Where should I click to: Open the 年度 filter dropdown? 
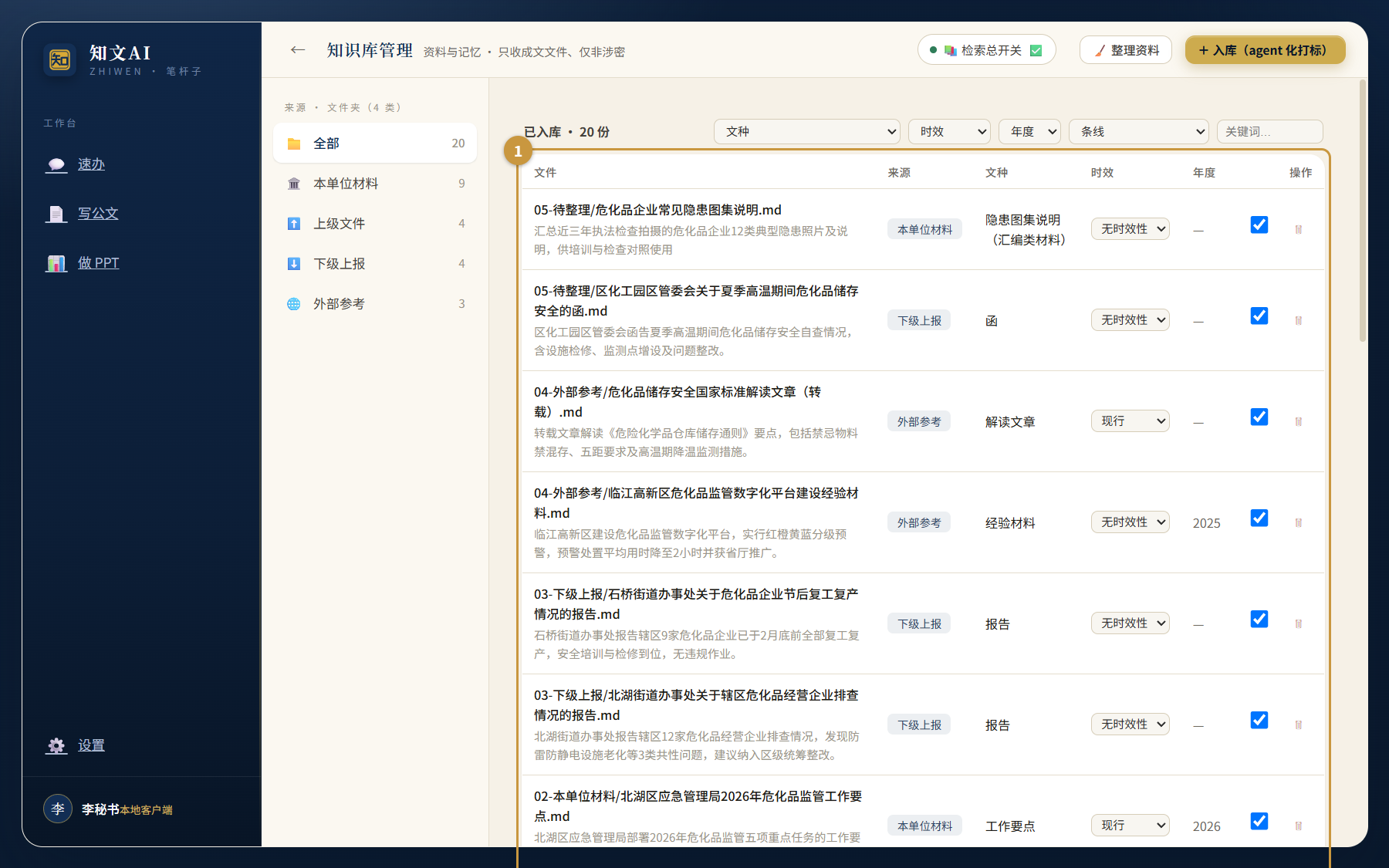pos(1029,131)
